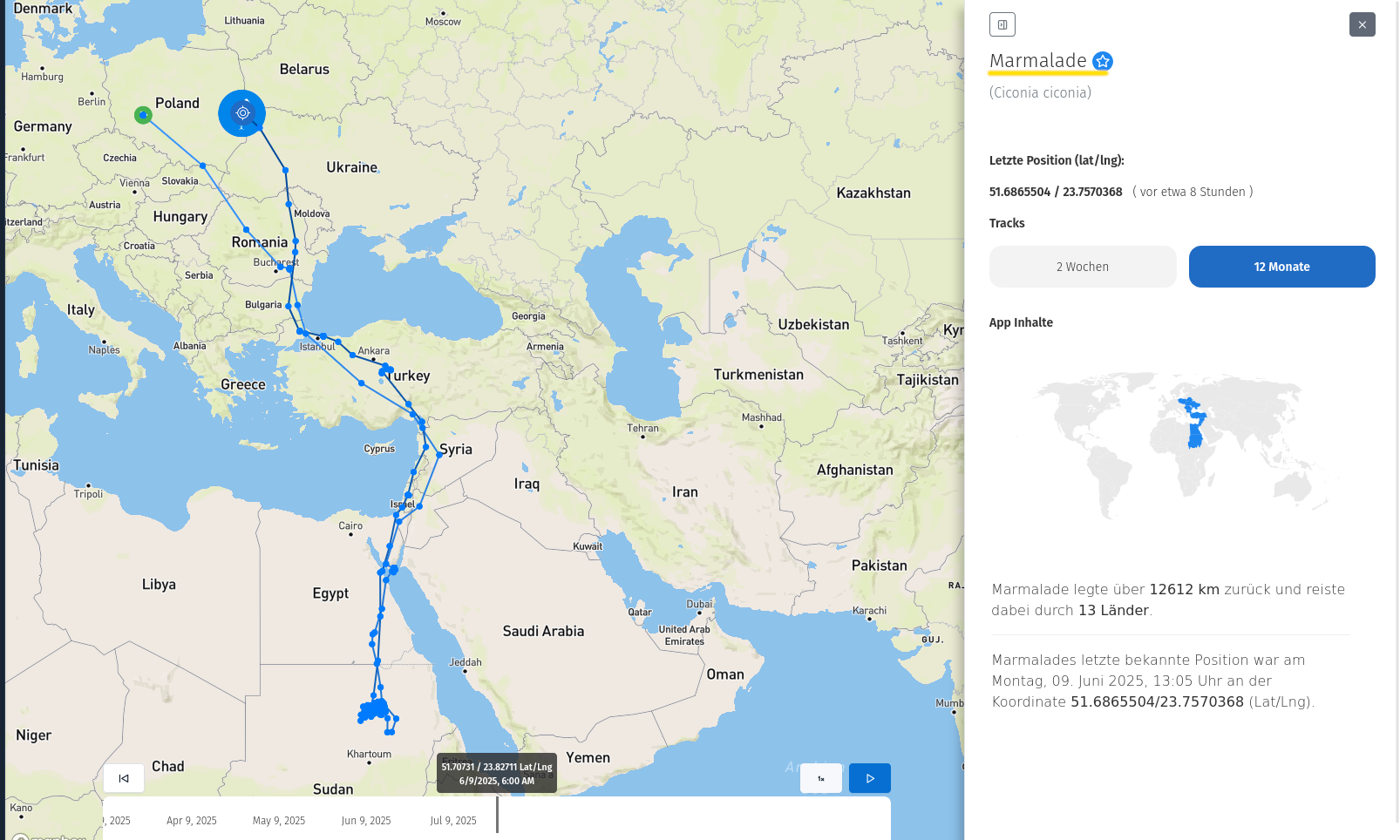Click the Marmalade stork name heading
The image size is (1400, 840).
click(1037, 61)
